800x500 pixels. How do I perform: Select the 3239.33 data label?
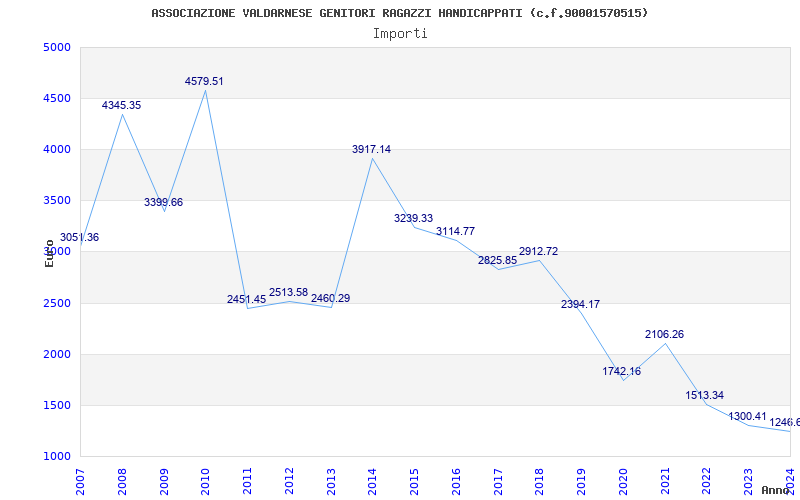[x=413, y=218]
